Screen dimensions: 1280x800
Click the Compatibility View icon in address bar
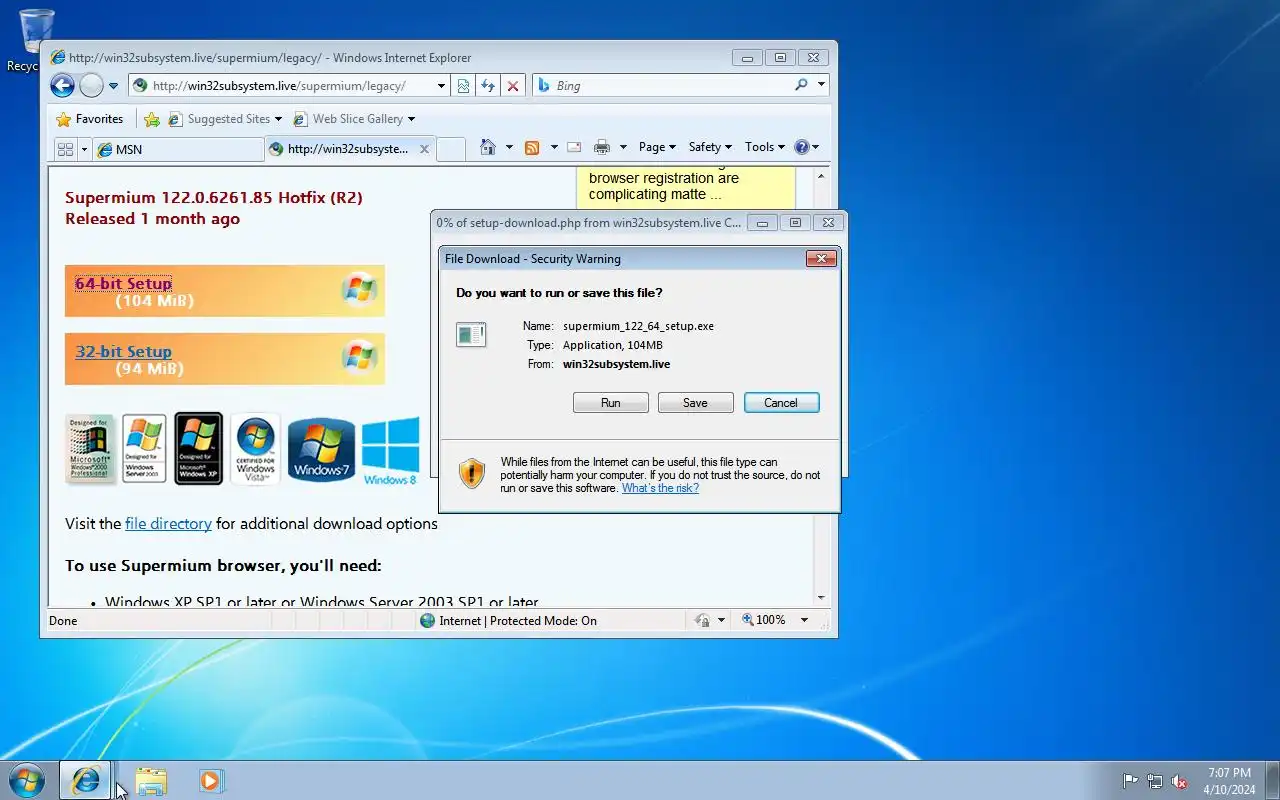(463, 86)
